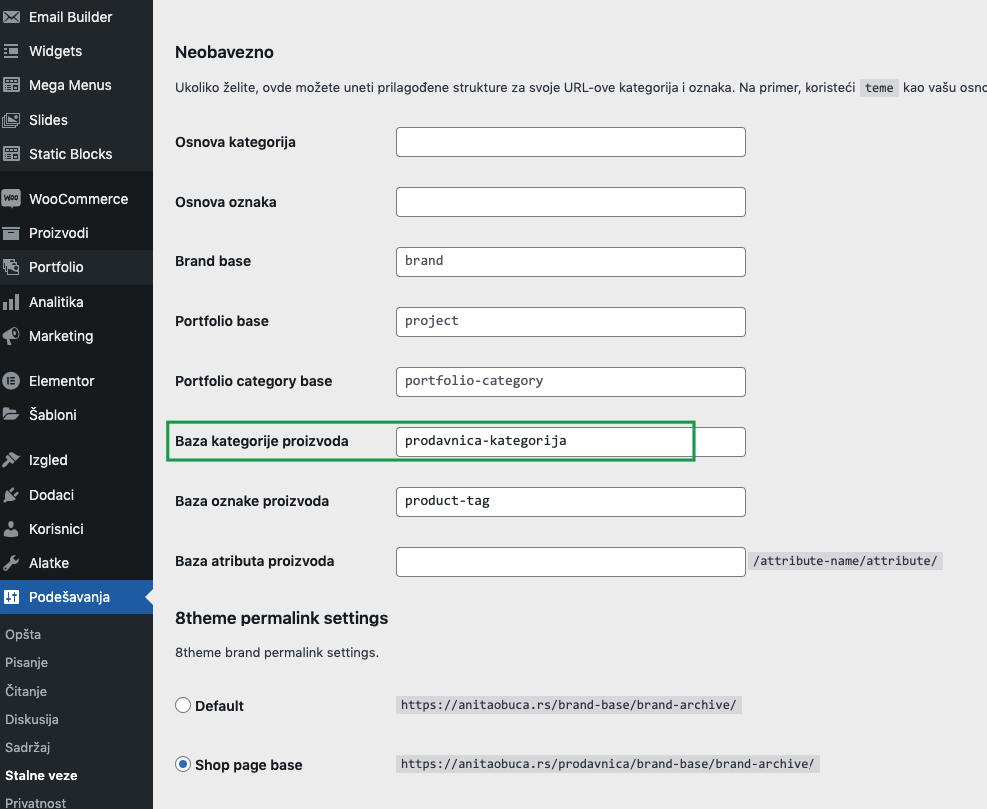Click the Podešavanja settings icon
This screenshot has width=987, height=809.
[11, 597]
